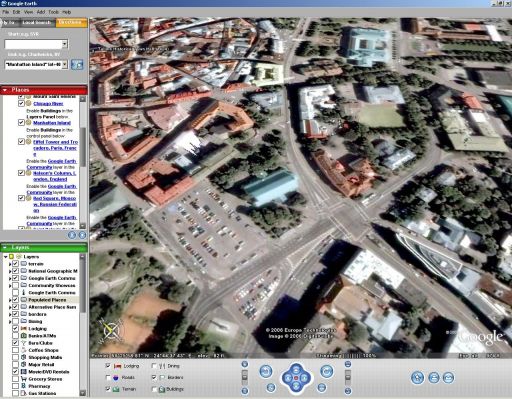Pan down with the navigation pad arrow
This screenshot has width=512, height=399.
click(296, 386)
